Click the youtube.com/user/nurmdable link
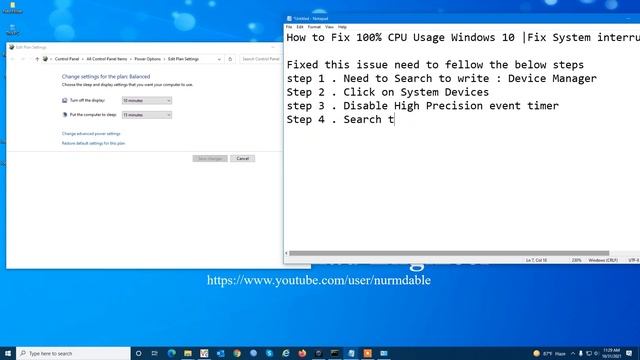This screenshot has height=360, width=640. (319, 280)
